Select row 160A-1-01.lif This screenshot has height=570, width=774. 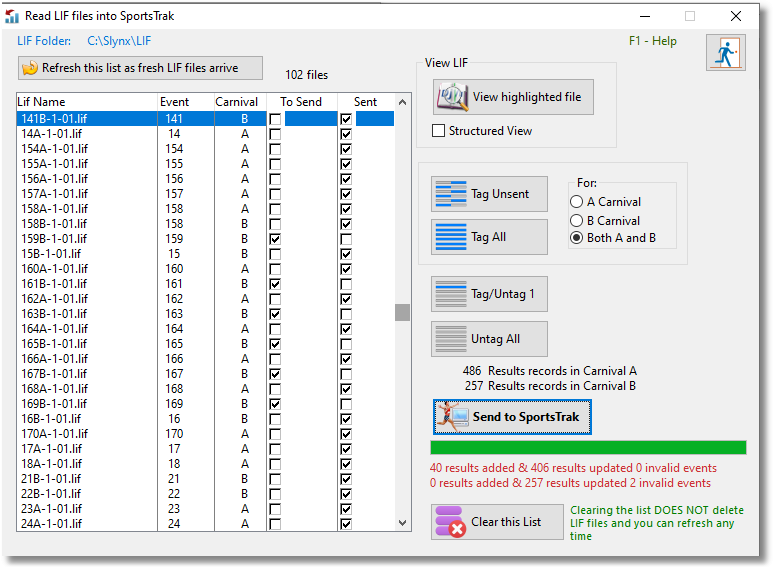tap(206, 269)
